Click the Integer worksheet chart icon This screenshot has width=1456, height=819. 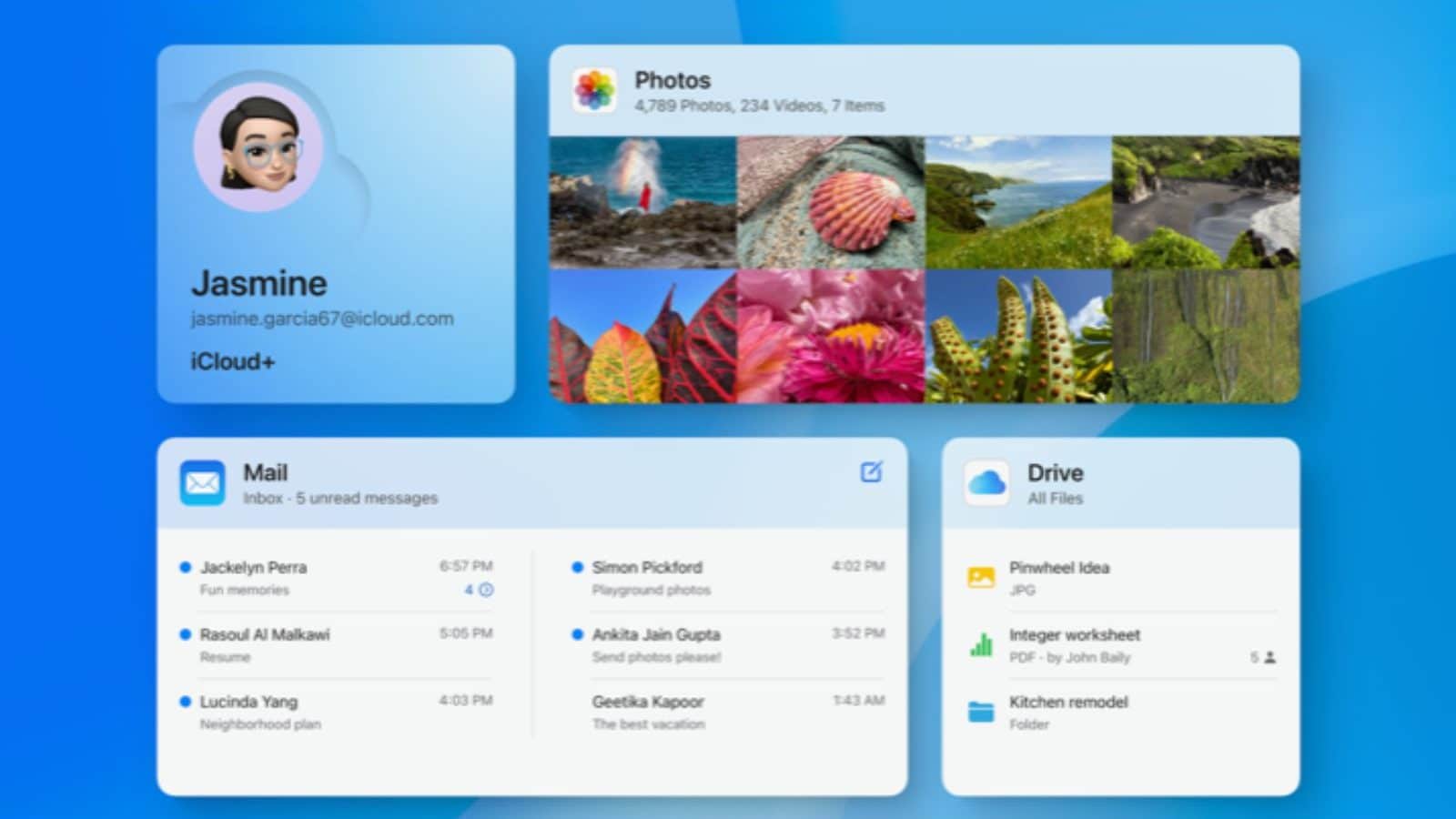981,644
